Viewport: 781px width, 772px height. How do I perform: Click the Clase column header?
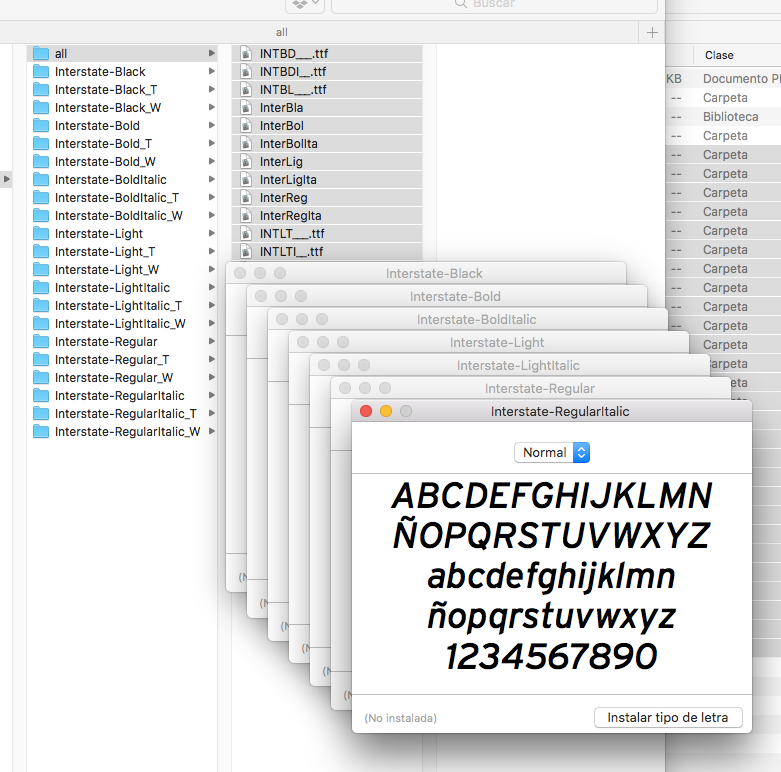coord(719,55)
